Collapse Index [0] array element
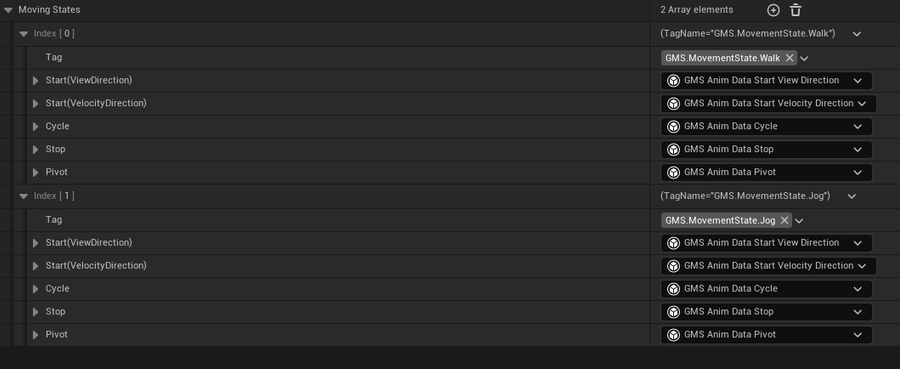The height and width of the screenshot is (369, 900). (x=24, y=34)
